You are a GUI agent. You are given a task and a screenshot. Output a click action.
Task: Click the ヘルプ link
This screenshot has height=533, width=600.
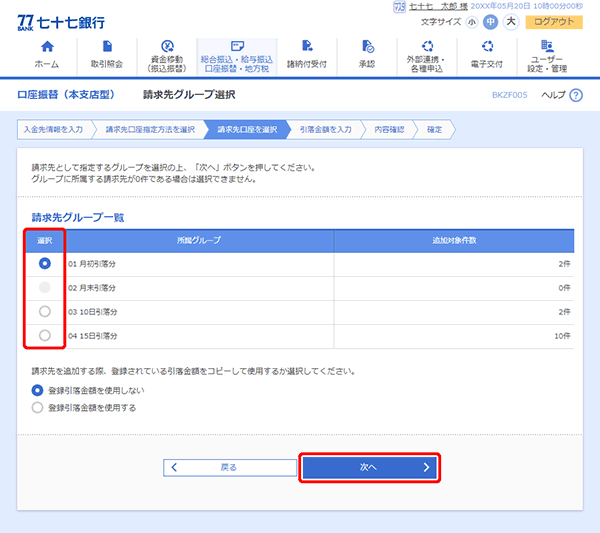click(553, 95)
